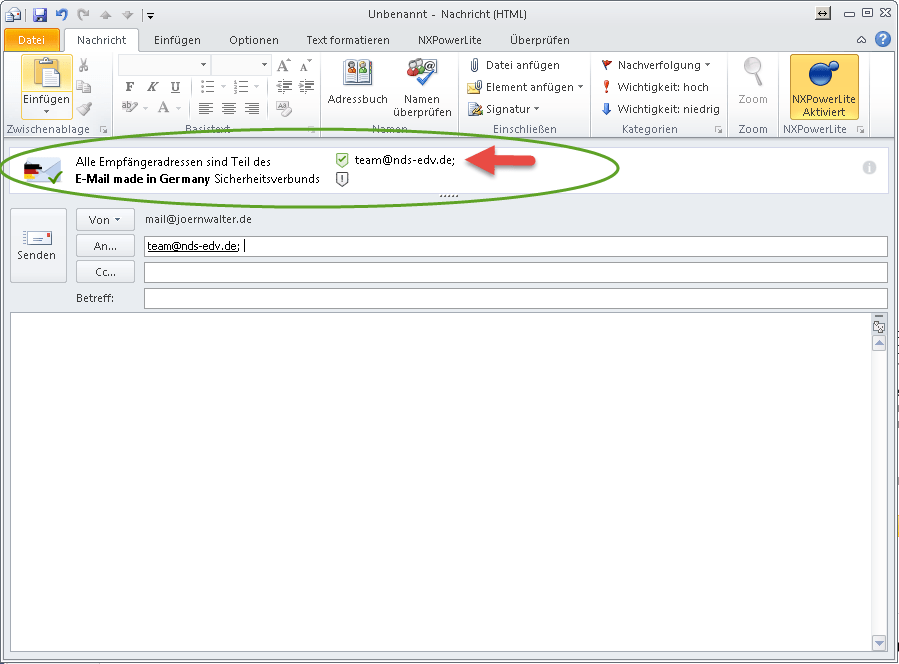Click the undo arrow in quick access toolbar
This screenshot has height=664, width=899.
click(61, 14)
